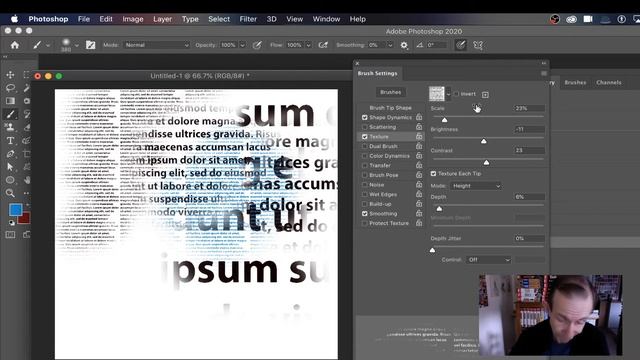Enable the Transfer checkbox
The width and height of the screenshot is (640, 360).
(364, 165)
